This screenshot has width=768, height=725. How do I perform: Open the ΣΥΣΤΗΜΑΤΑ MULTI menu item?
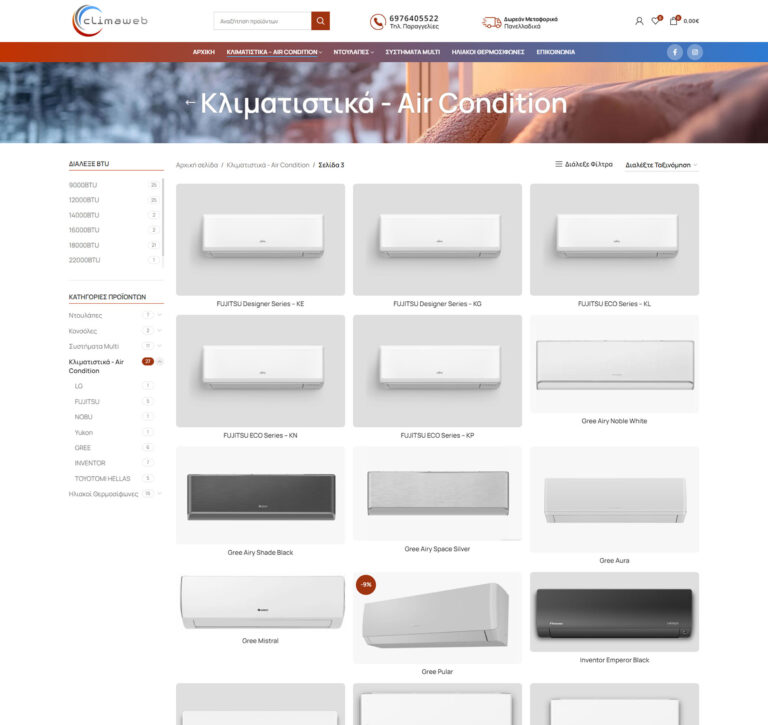click(412, 52)
